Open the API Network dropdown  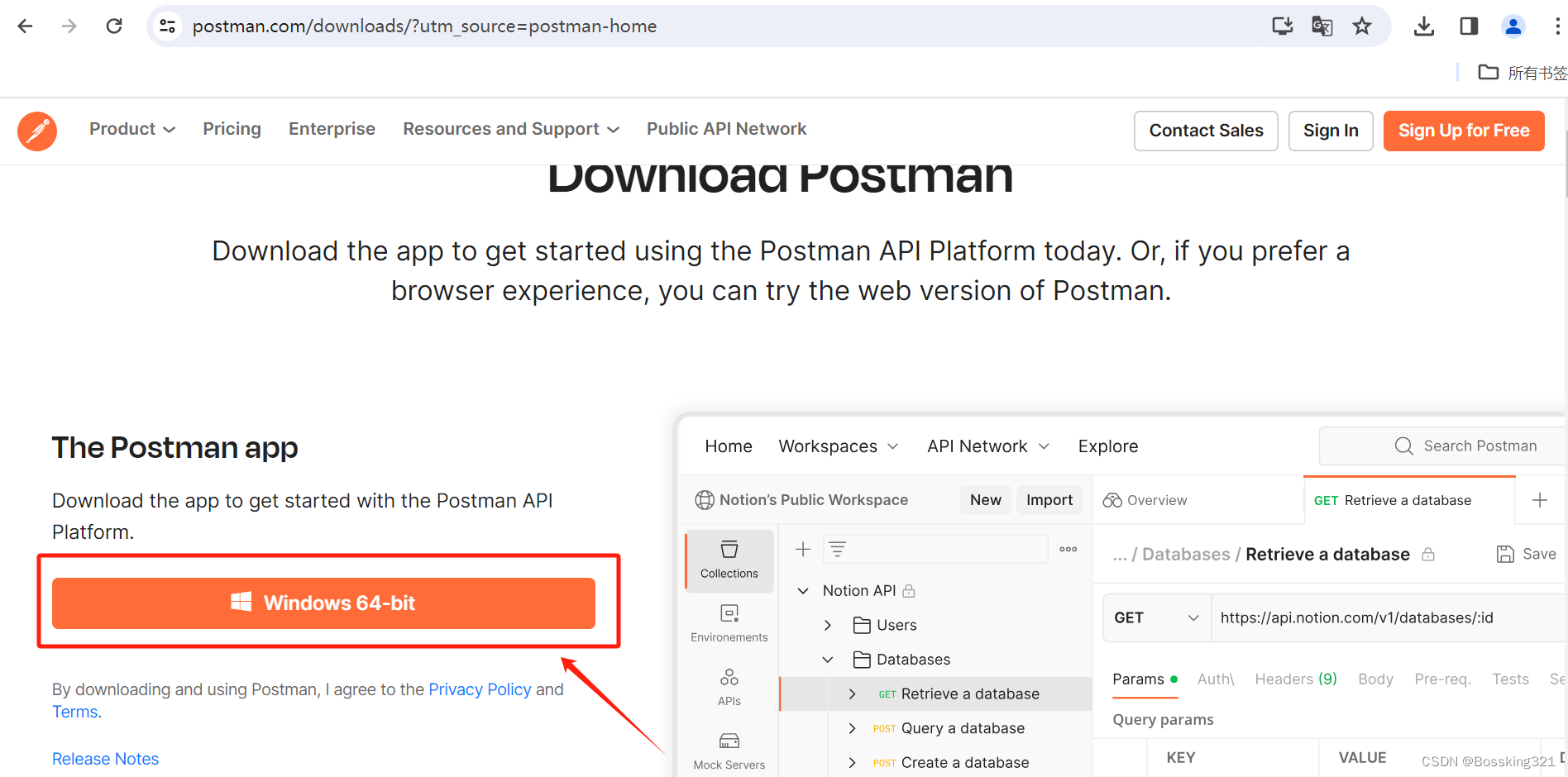click(988, 446)
